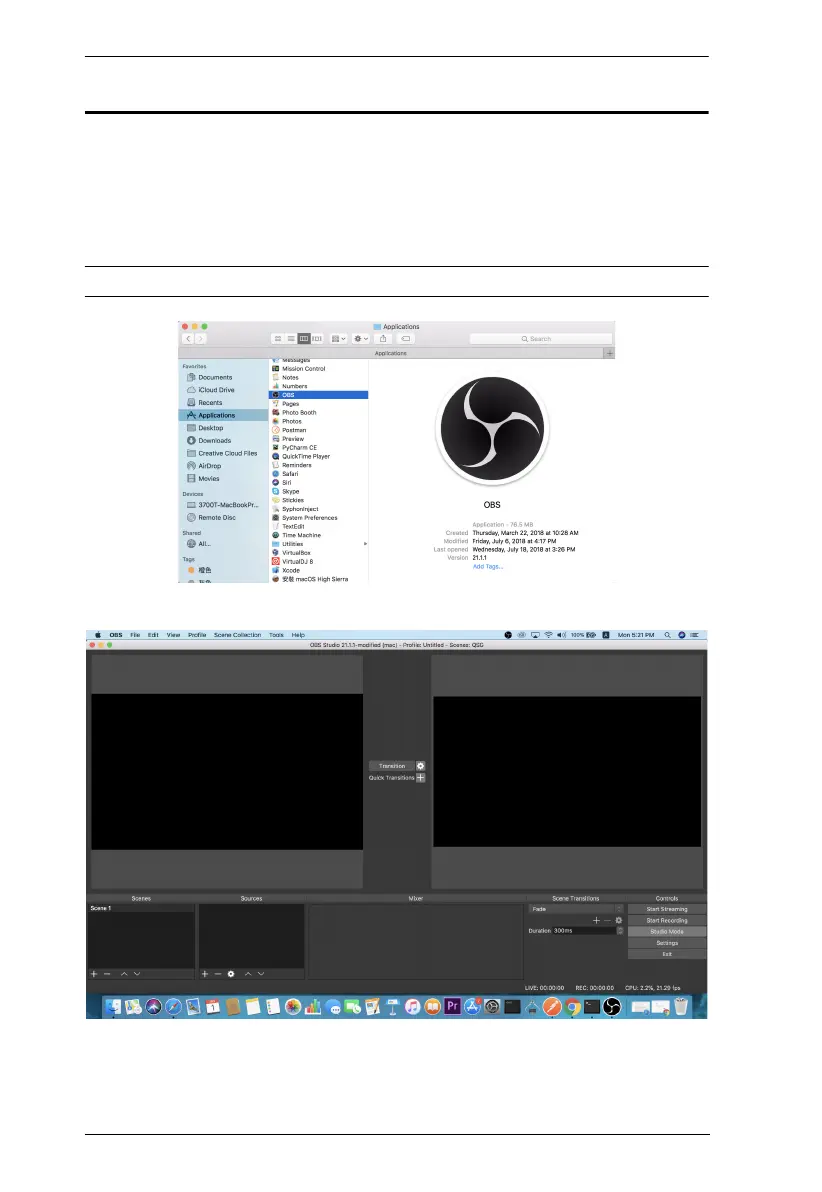
Task: Open the Profile menu in menu bar
Action: [197, 635]
